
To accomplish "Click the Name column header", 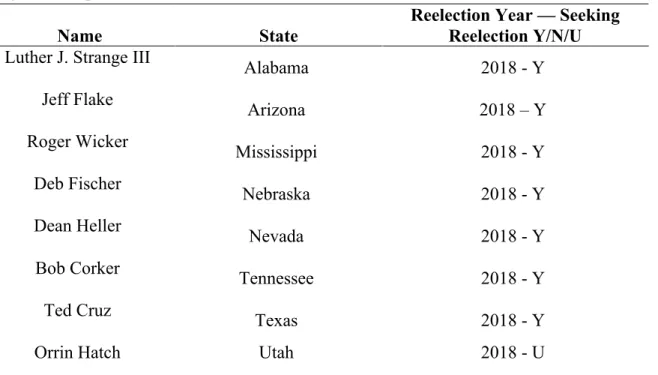I will pyautogui.click(x=80, y=36).
